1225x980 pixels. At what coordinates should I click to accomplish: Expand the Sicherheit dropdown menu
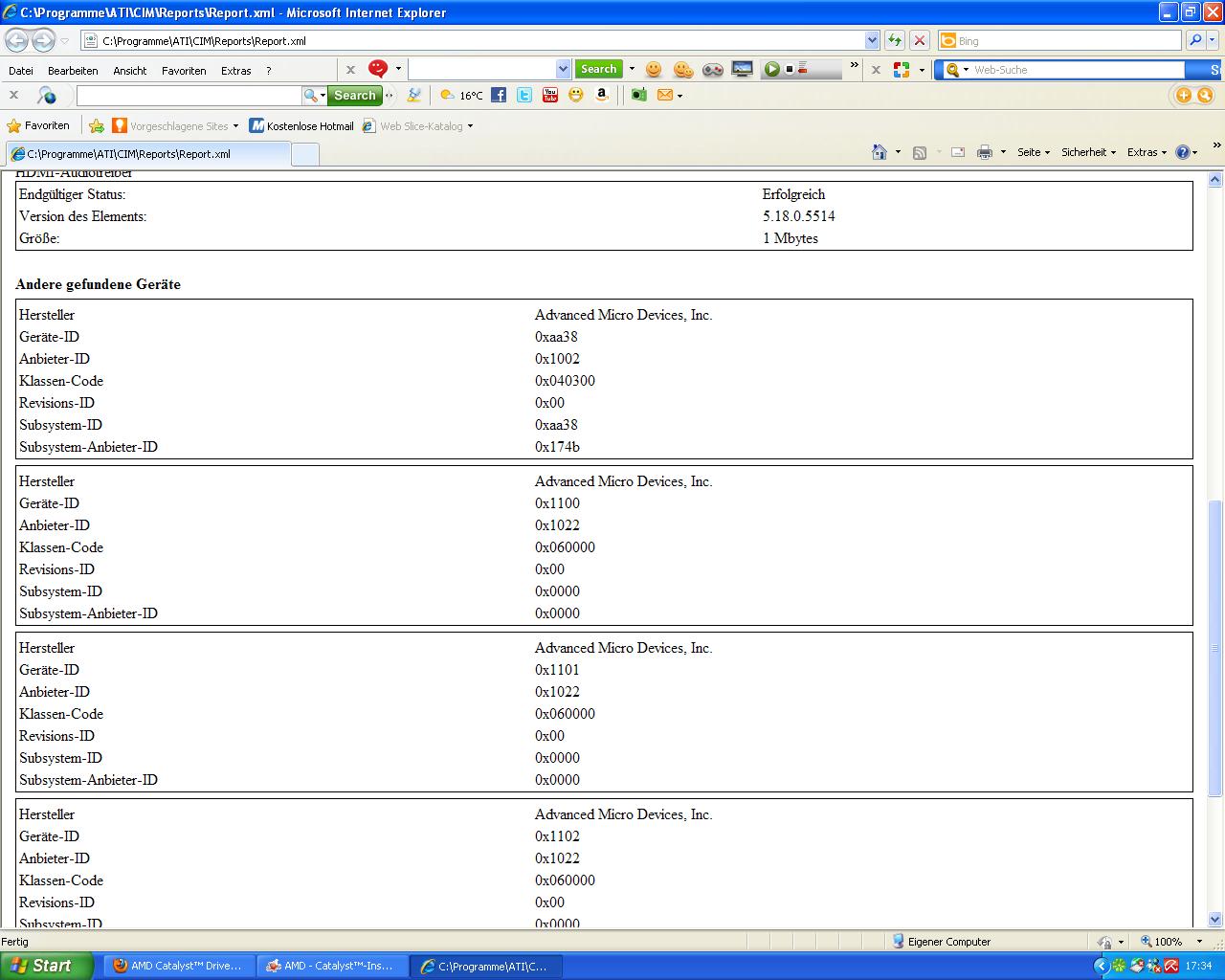[x=1088, y=152]
